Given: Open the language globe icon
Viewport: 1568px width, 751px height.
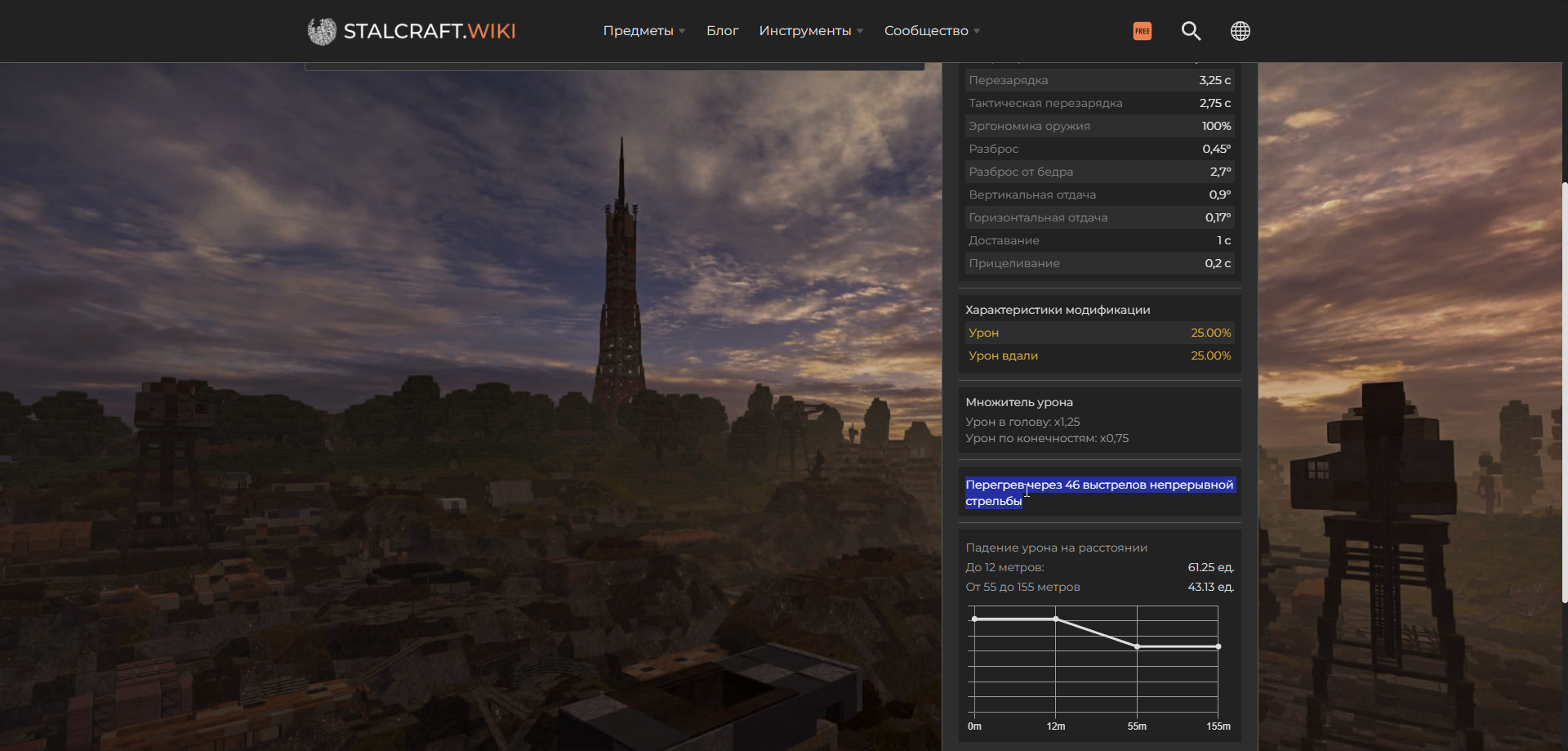Looking at the screenshot, I should pyautogui.click(x=1240, y=31).
